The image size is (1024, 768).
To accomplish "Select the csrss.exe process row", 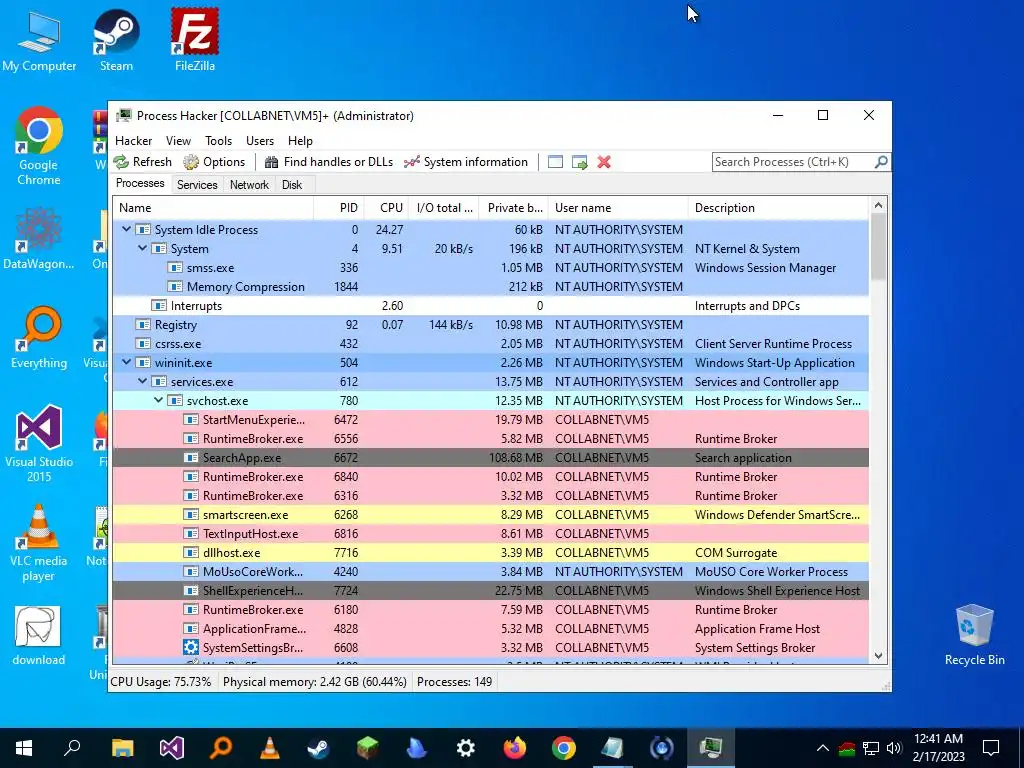I will (x=491, y=343).
